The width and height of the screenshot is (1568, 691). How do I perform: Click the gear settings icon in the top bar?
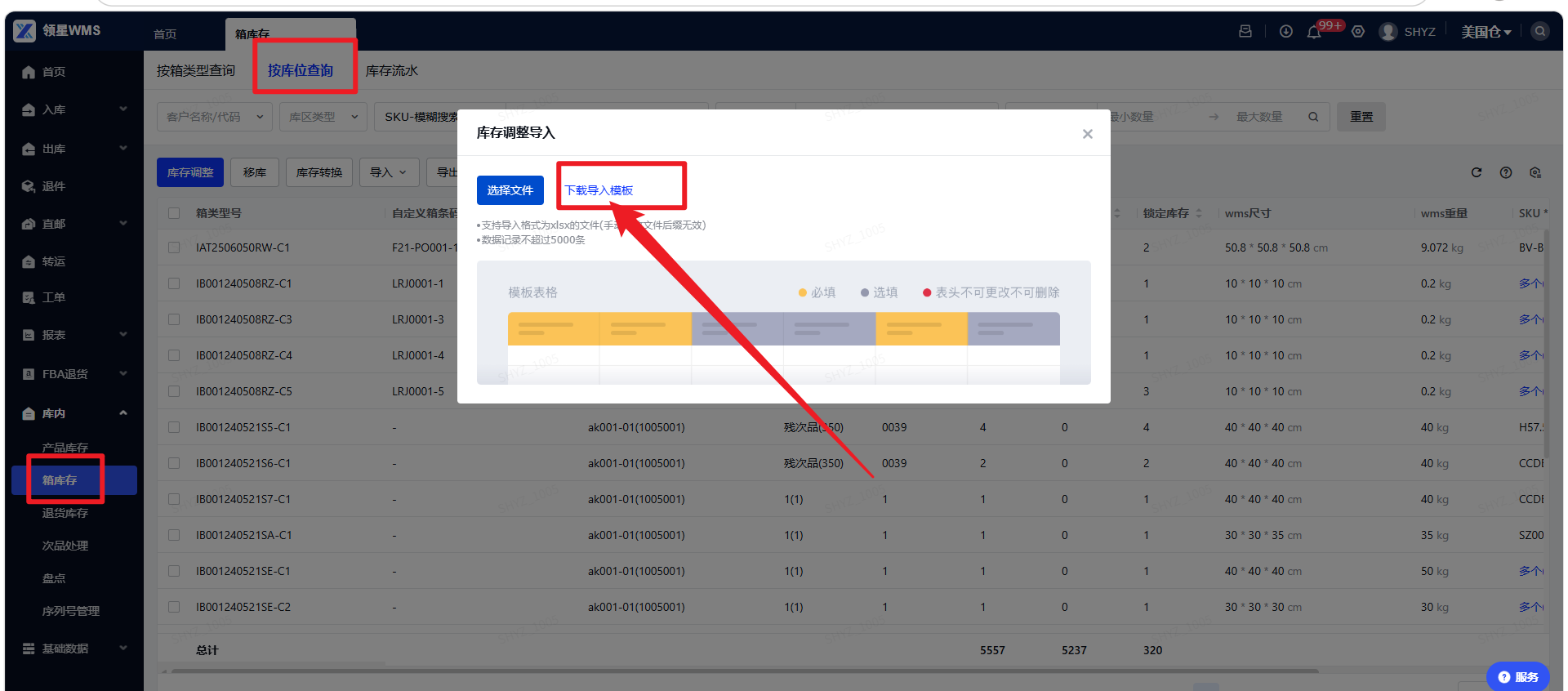tap(1358, 31)
